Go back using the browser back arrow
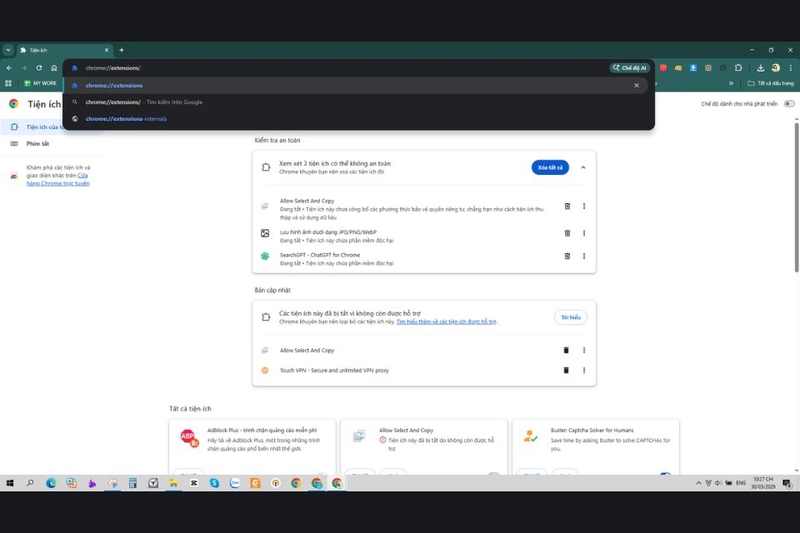The image size is (800, 533). (x=9, y=68)
